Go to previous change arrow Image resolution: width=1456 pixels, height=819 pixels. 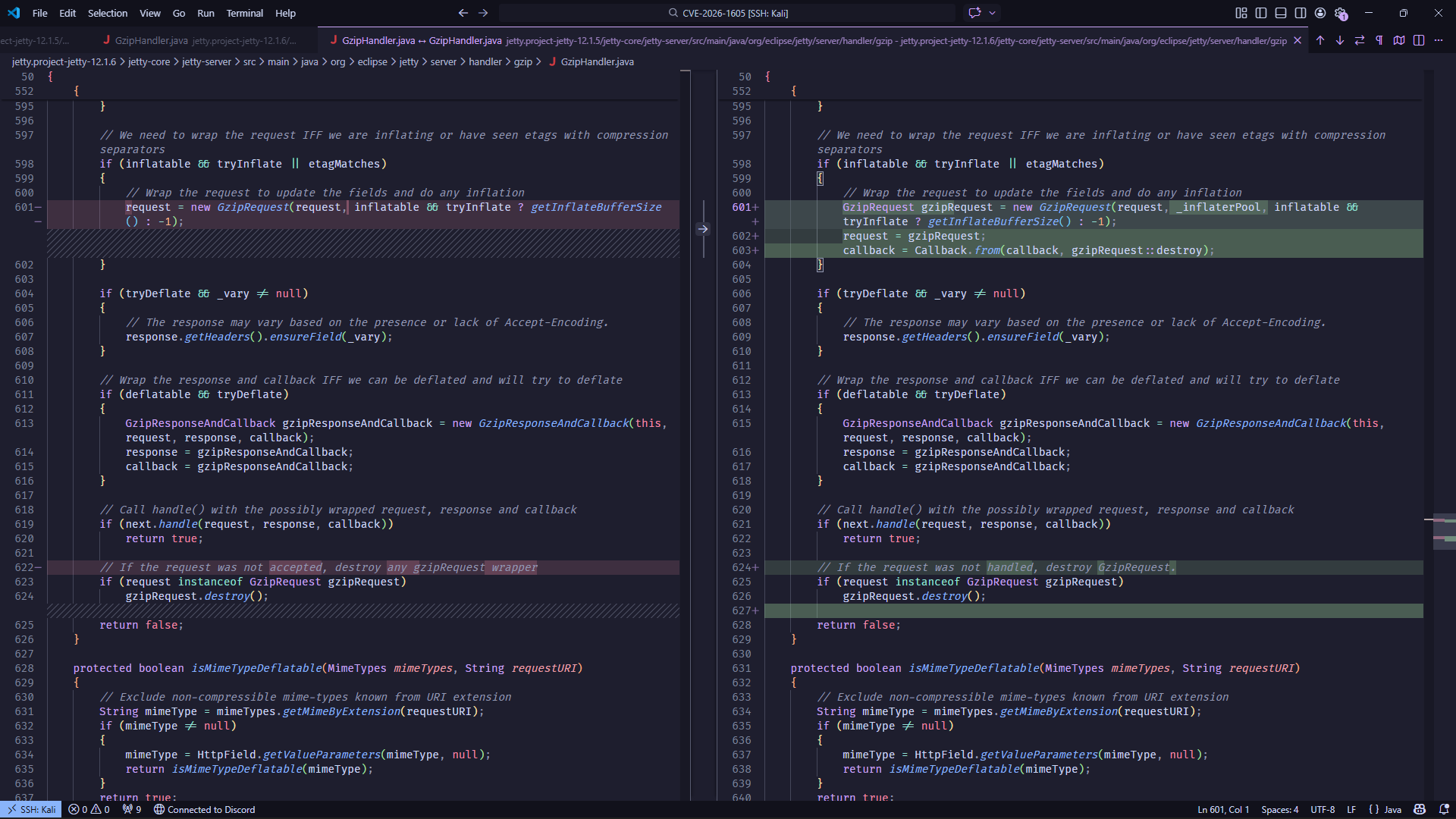(x=1320, y=40)
